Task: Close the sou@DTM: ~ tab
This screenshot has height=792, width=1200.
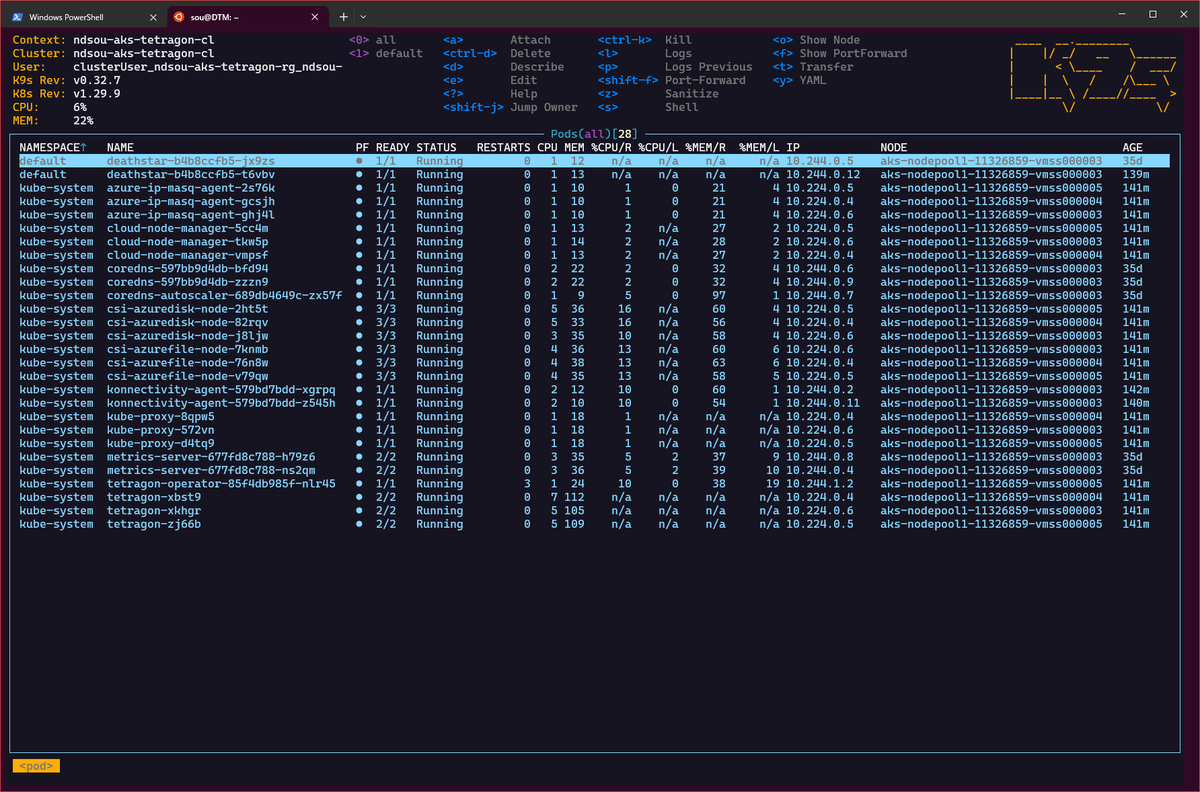Action: [x=314, y=17]
